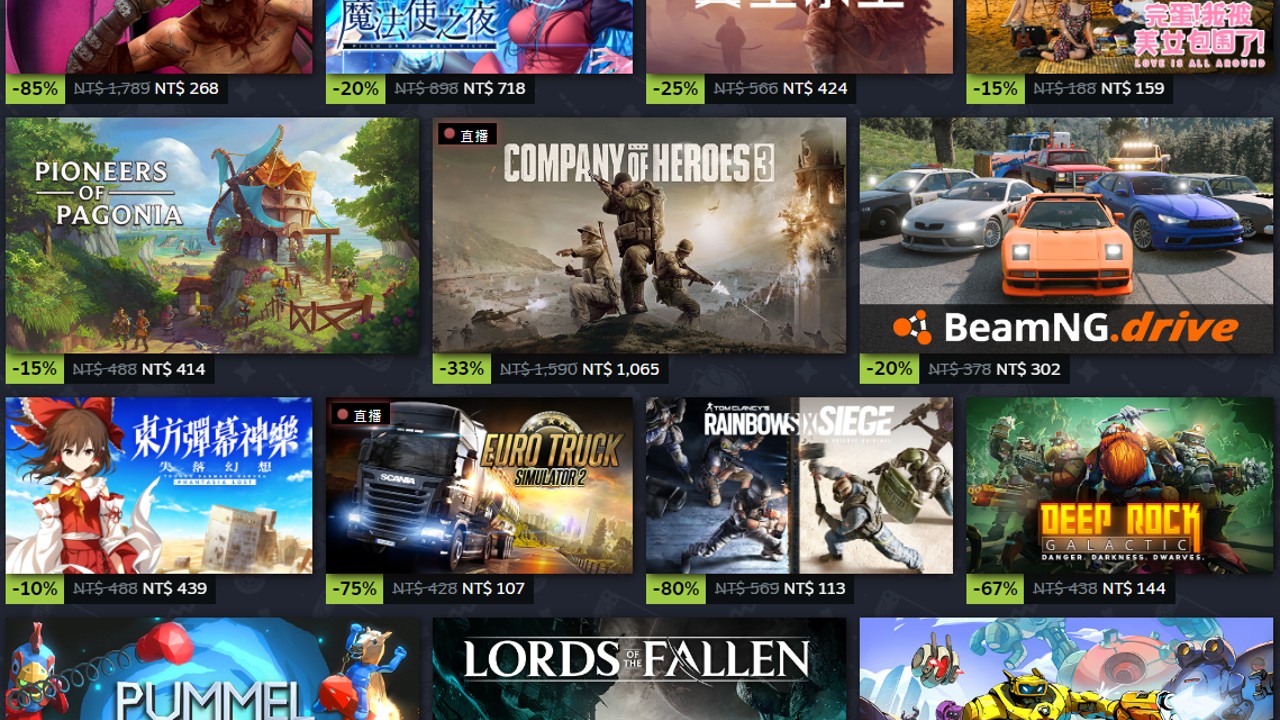The height and width of the screenshot is (720, 1280).
Task: Open Rainbow Six Siege game image
Action: click(x=799, y=485)
